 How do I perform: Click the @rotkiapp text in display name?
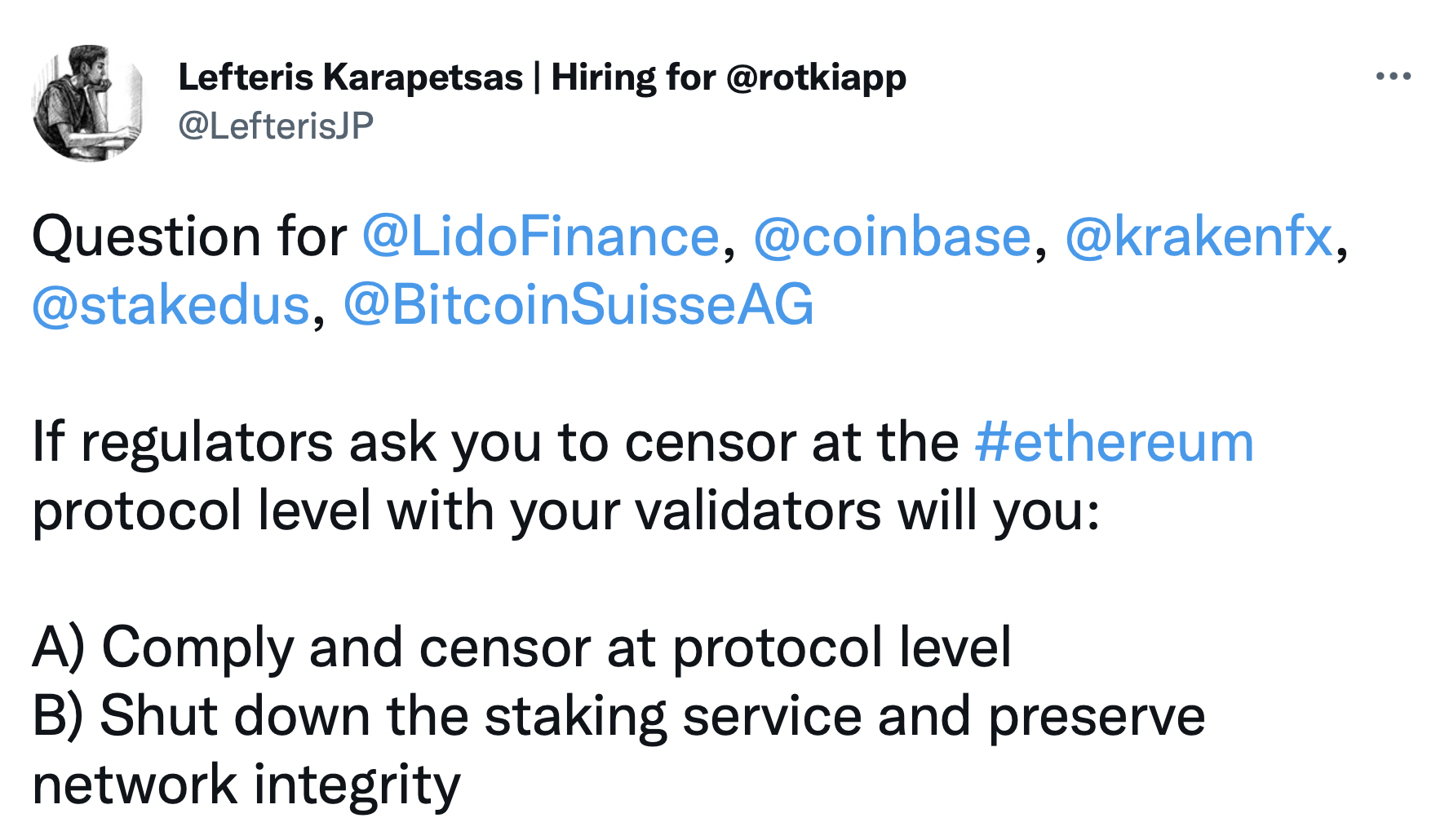coord(816,78)
